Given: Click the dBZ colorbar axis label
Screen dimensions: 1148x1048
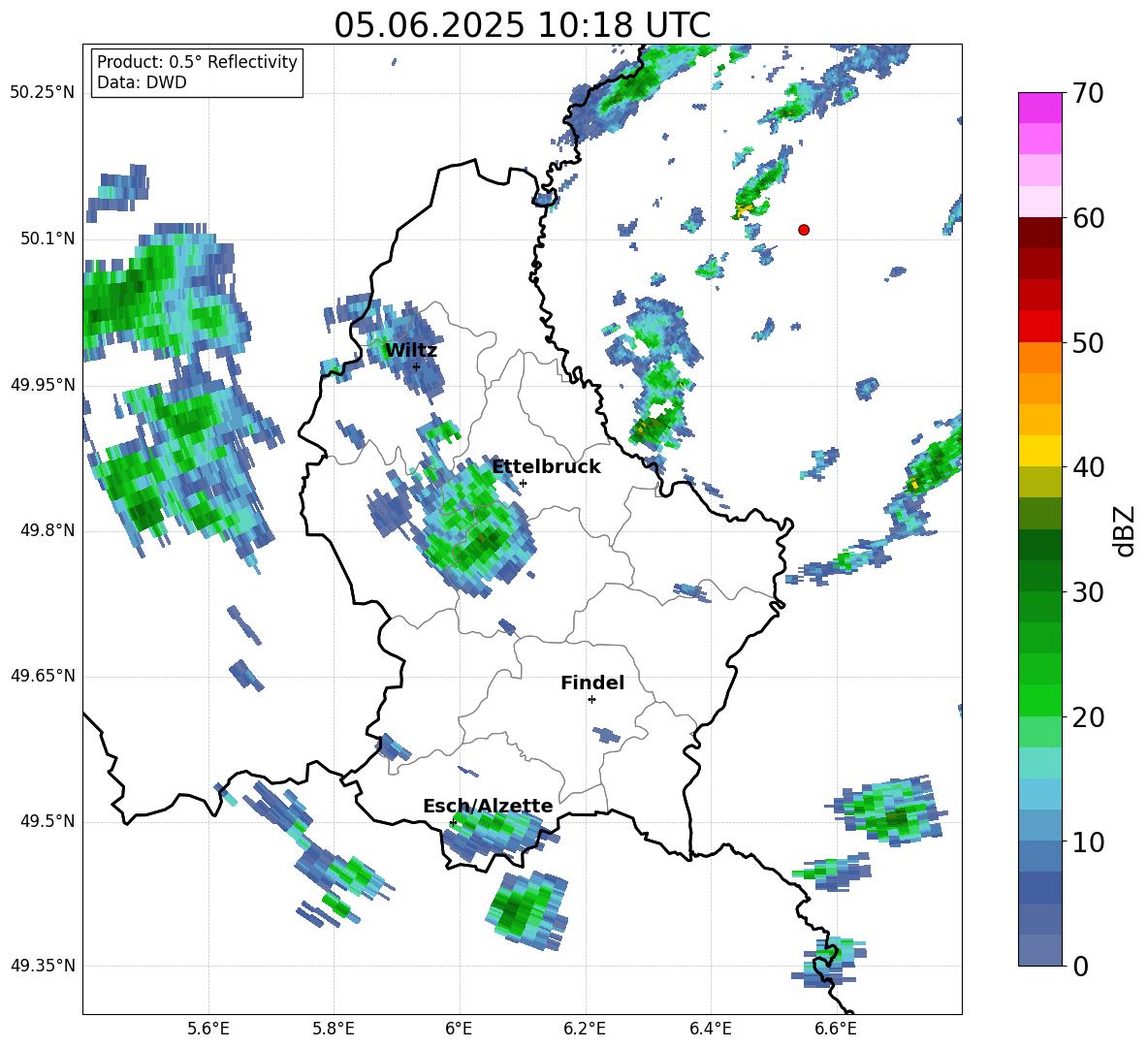Looking at the screenshot, I should point(1126,530).
